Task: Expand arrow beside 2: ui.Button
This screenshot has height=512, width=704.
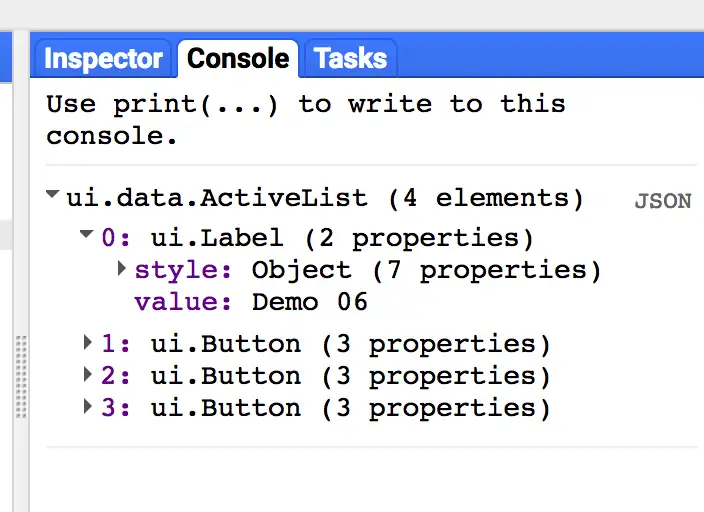Action: click(x=88, y=375)
